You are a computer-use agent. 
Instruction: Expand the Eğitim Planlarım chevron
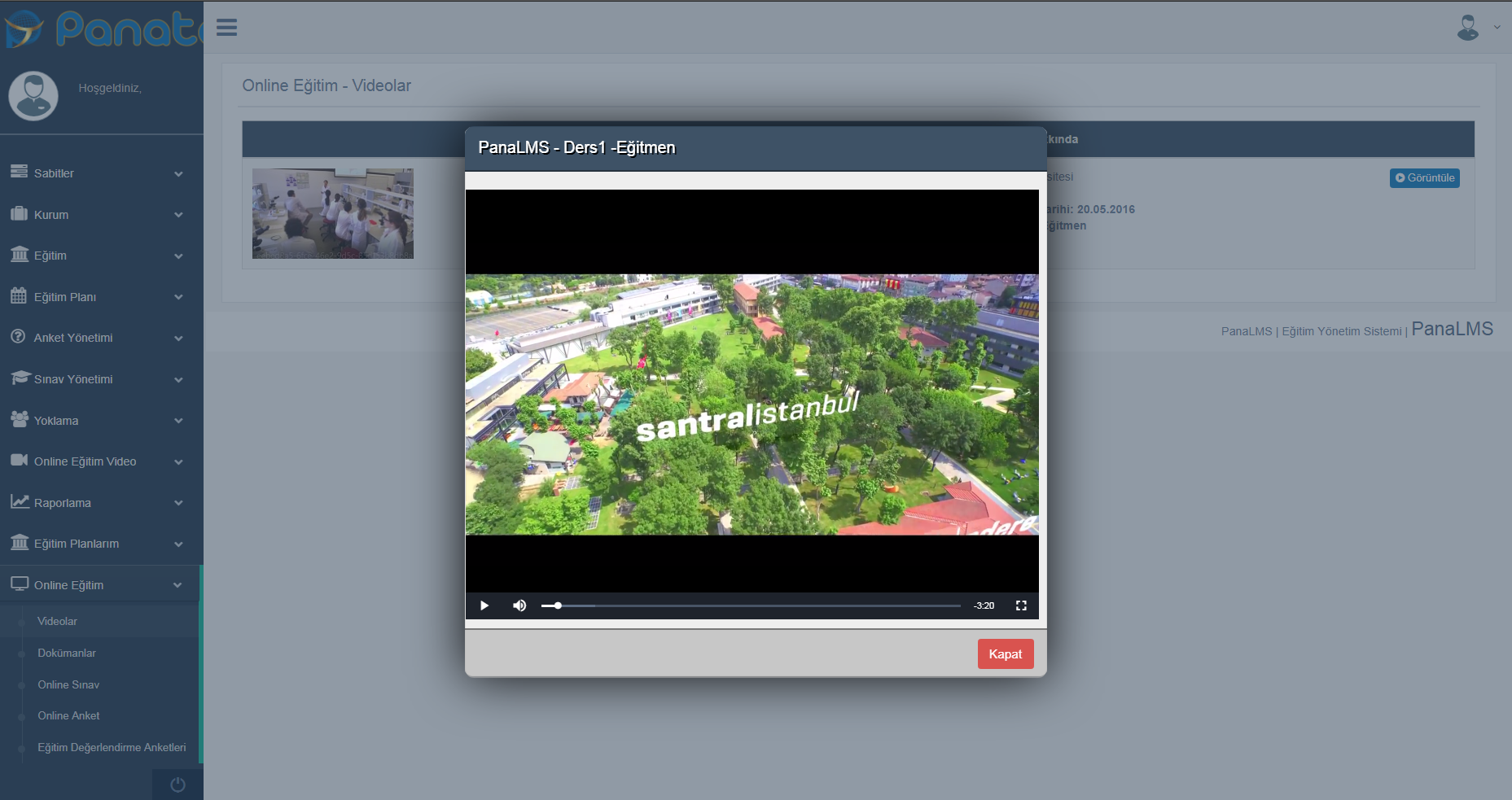click(178, 544)
